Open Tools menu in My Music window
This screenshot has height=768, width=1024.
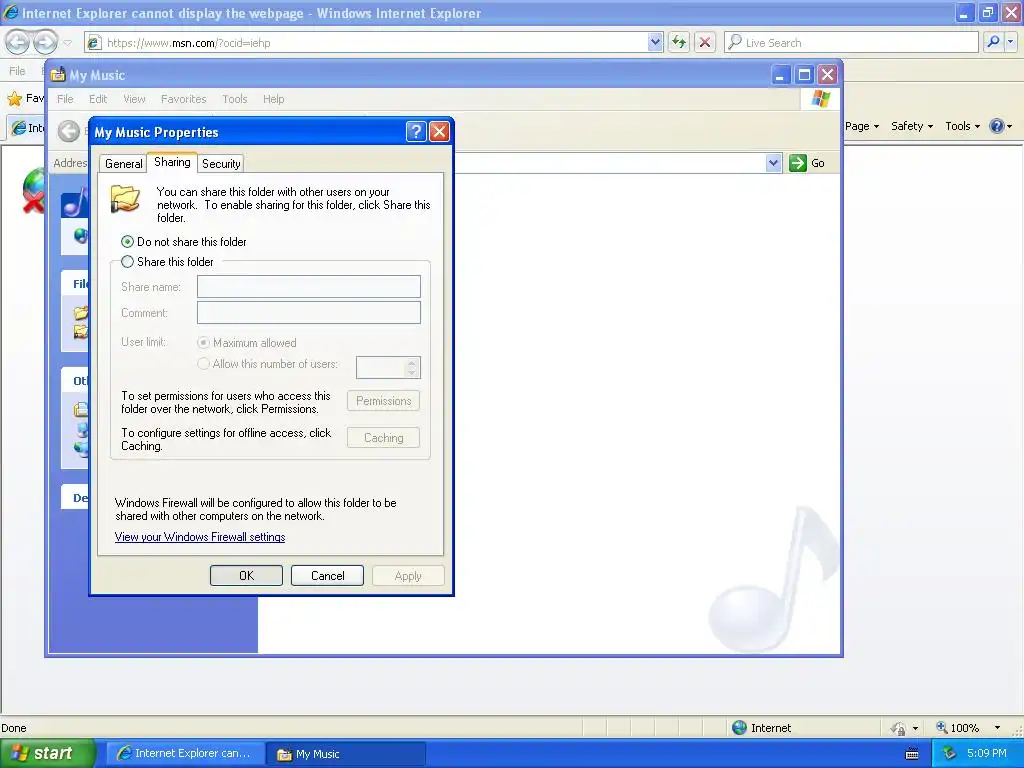[234, 99]
